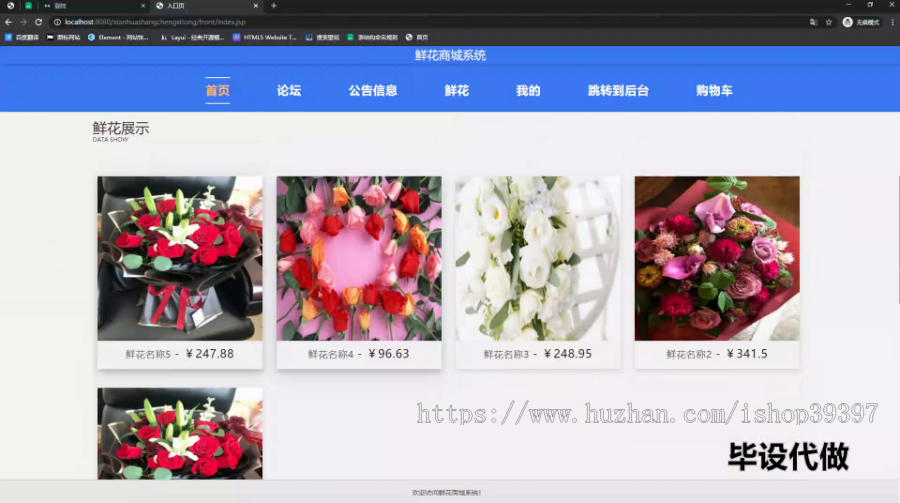
Task: Open the 鲜花名称4 rose wreath image
Action: tap(359, 258)
